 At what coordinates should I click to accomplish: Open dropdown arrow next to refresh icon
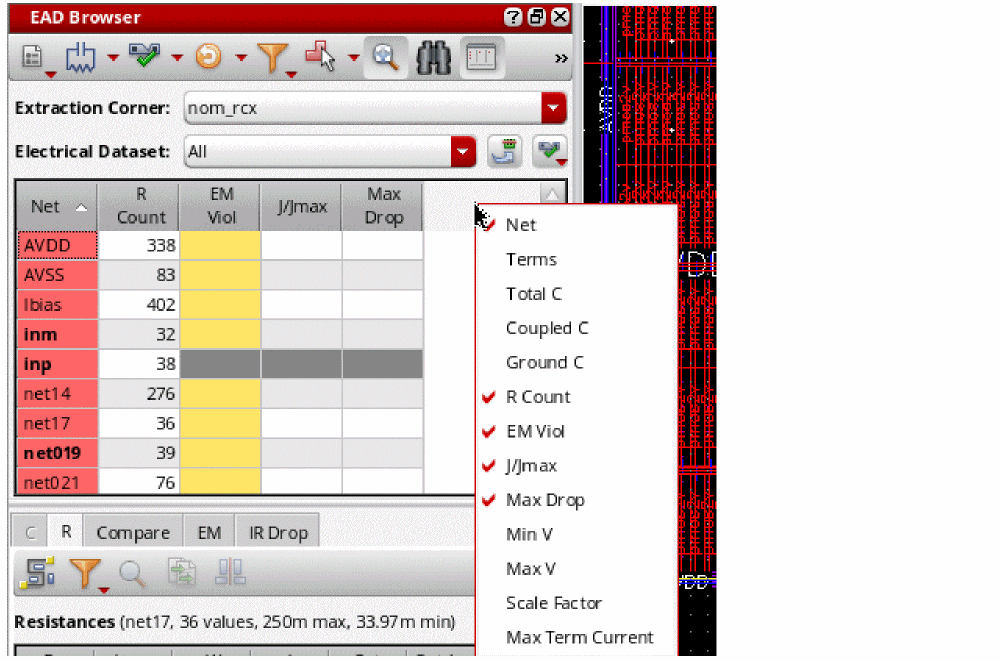point(241,57)
